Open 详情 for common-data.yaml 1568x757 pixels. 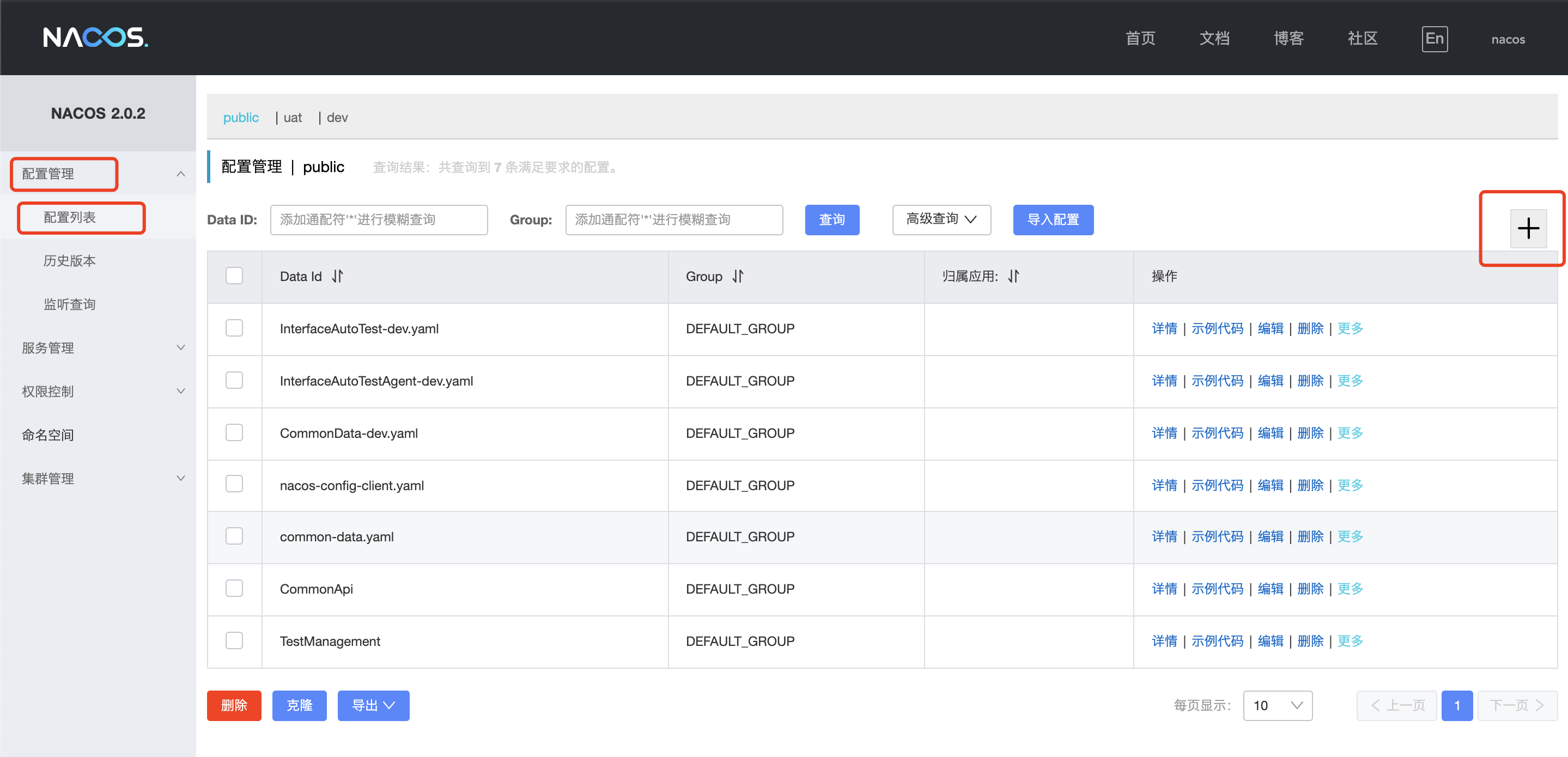[x=1164, y=537]
